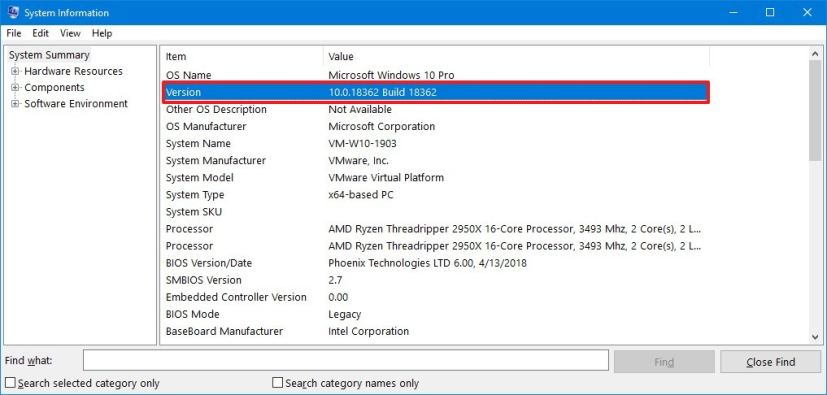Select the System Model row
The width and height of the screenshot is (827, 395).
[435, 178]
